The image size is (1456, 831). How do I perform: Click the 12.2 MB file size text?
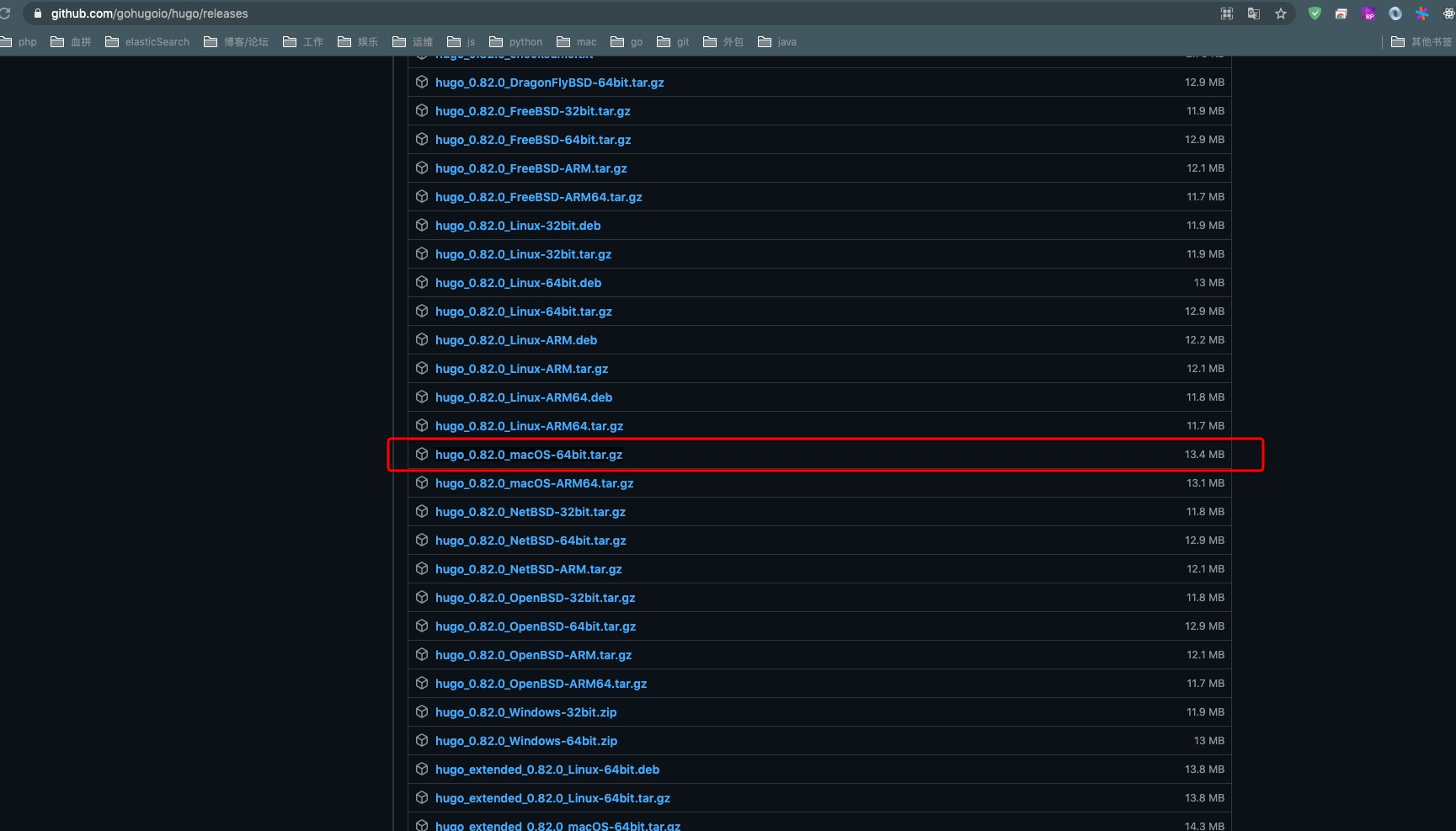[1204, 340]
